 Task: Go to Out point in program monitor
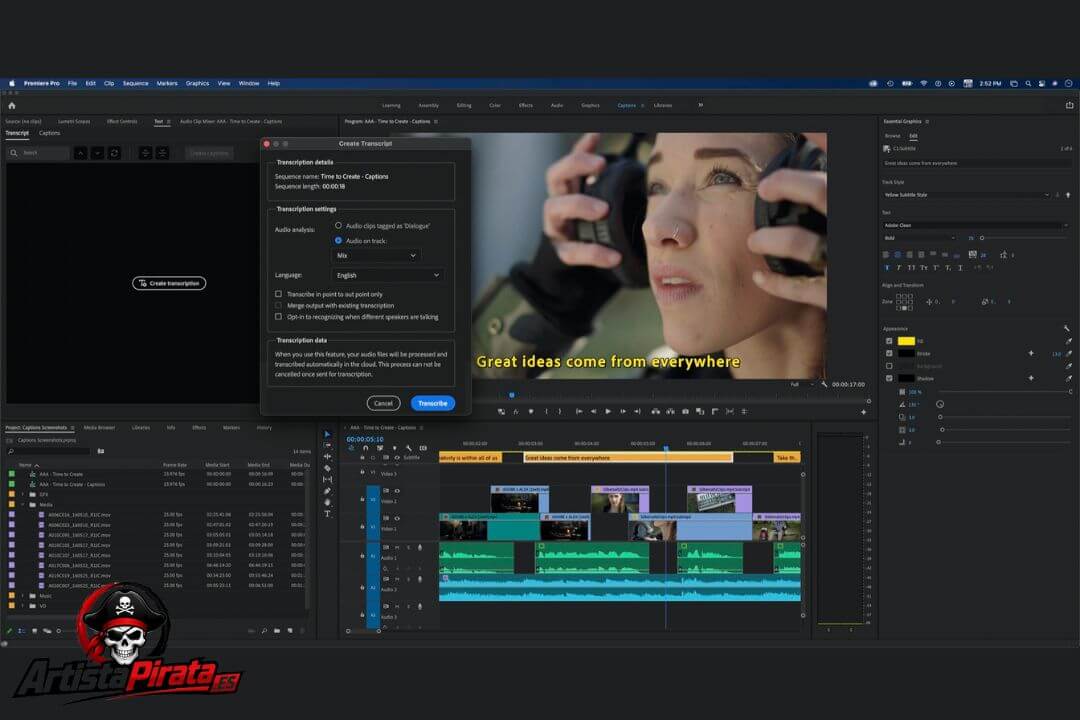(637, 411)
